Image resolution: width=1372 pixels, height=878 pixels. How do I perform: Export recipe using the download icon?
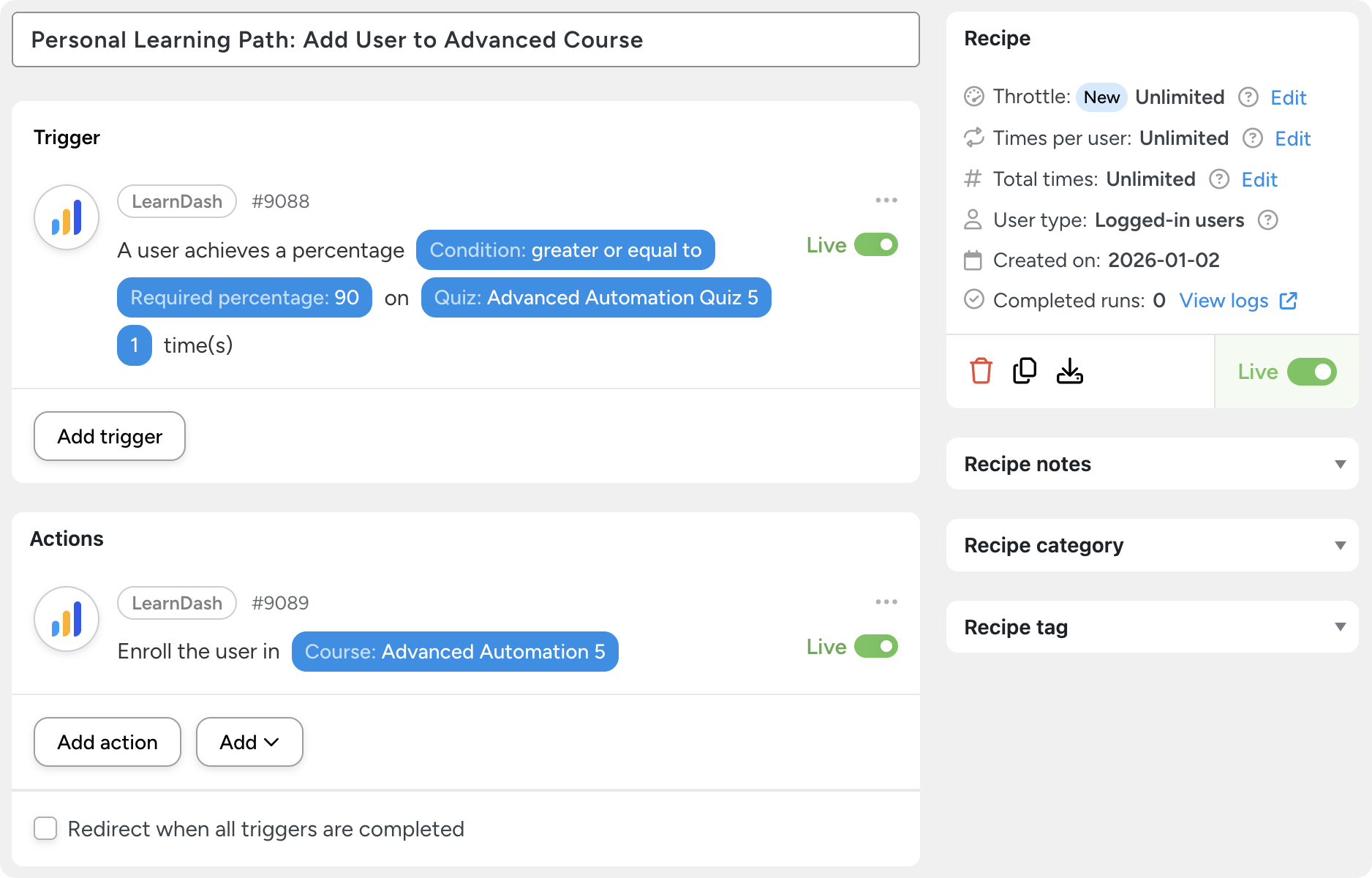pos(1069,371)
